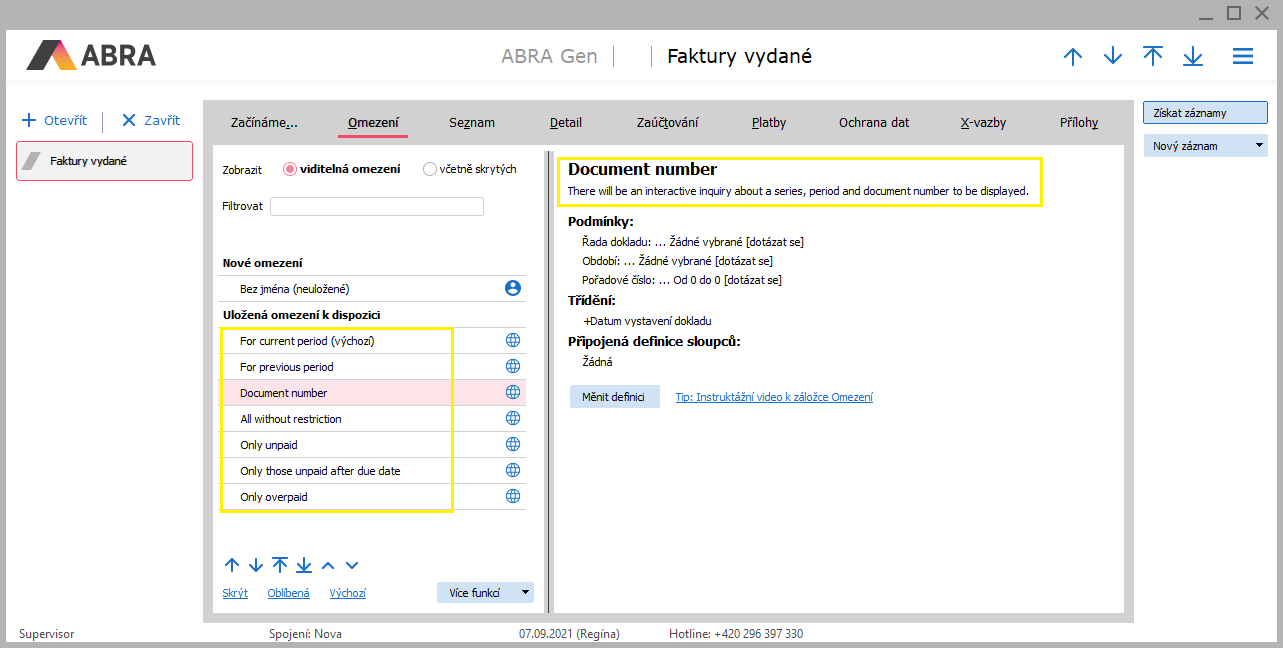Open the X-vazby tab
Image resolution: width=1283 pixels, height=648 pixels.
coord(983,122)
